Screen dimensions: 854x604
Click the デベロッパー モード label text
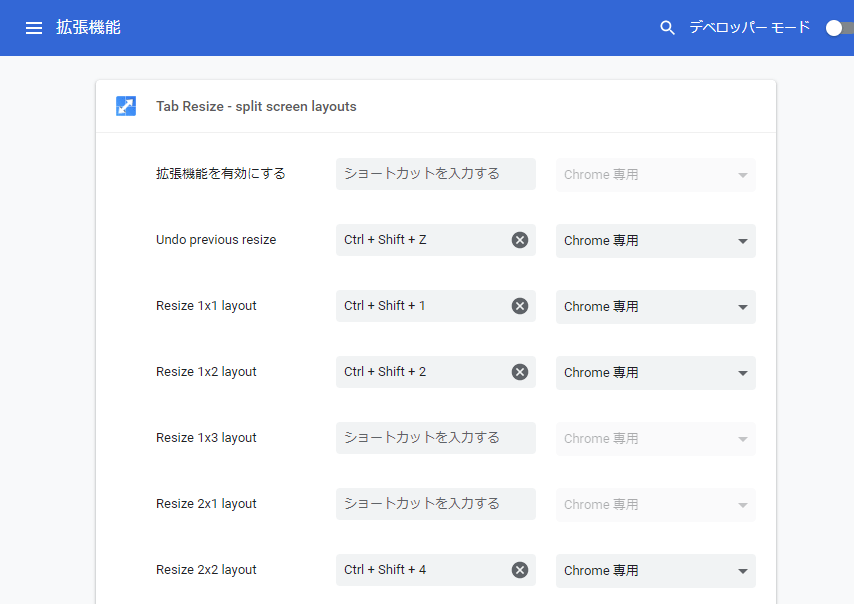point(749,27)
